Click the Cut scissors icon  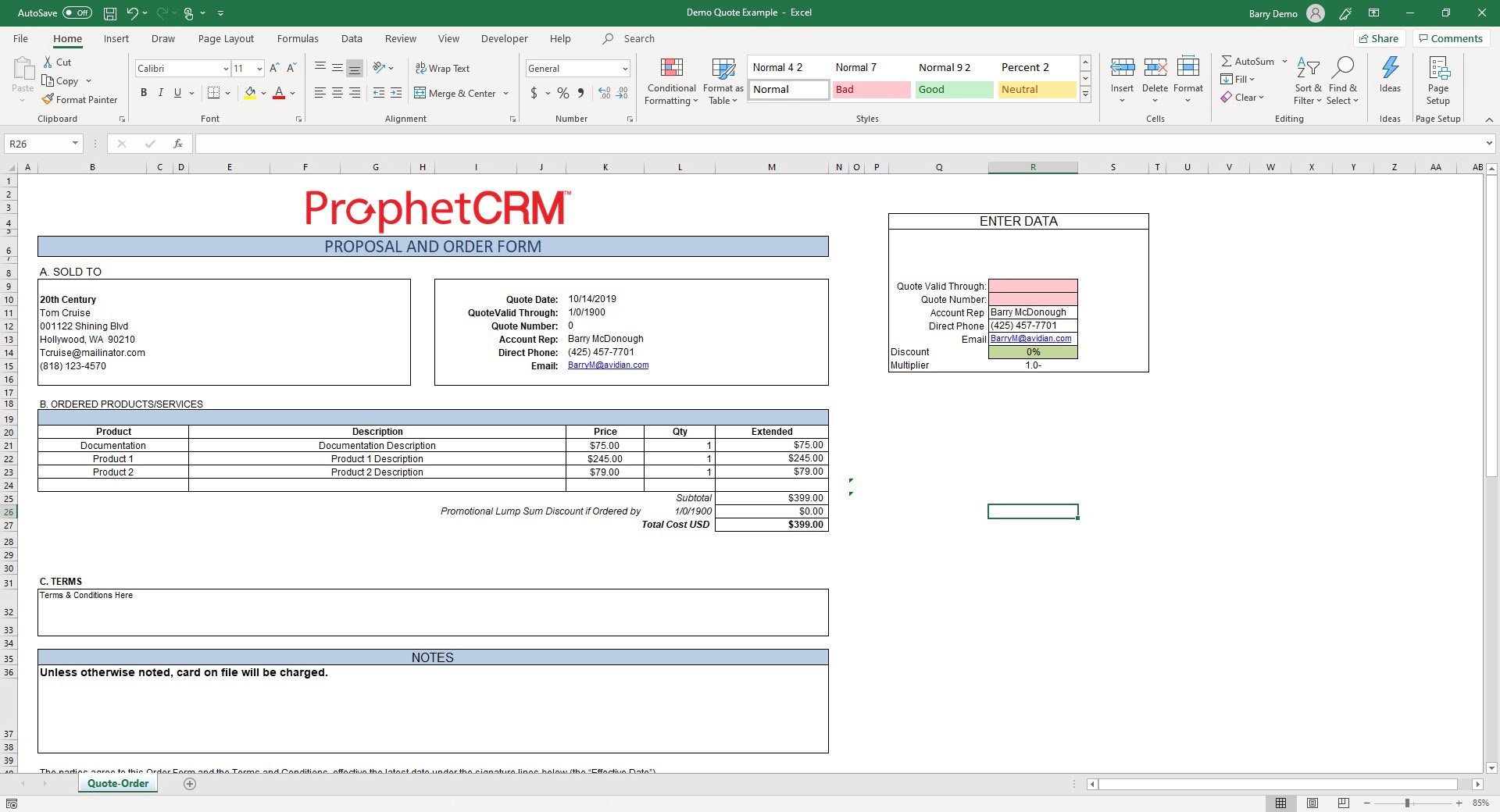[48, 62]
